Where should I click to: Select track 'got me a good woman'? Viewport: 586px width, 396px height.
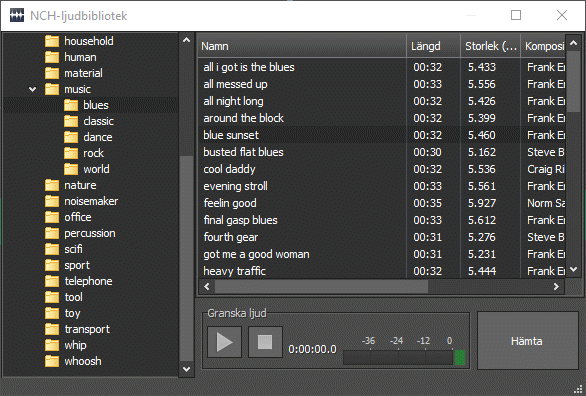256,254
